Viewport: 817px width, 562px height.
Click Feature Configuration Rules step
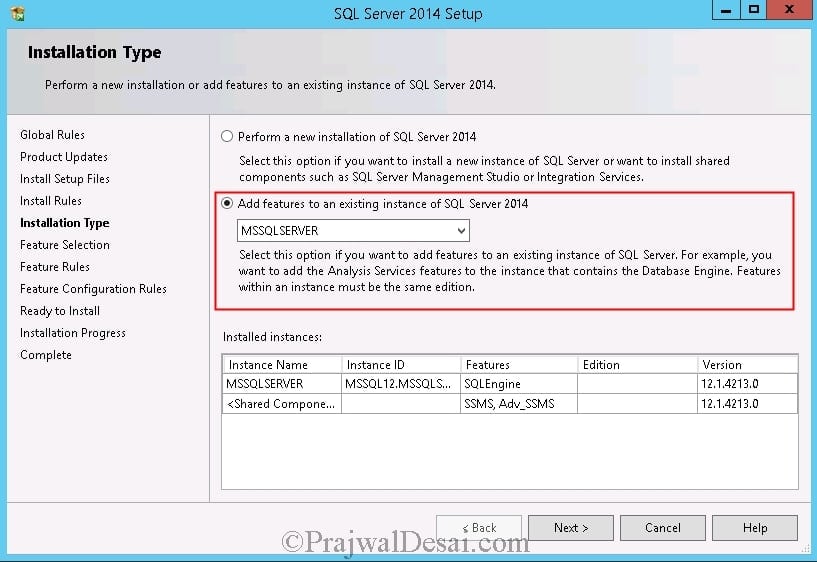tap(93, 289)
